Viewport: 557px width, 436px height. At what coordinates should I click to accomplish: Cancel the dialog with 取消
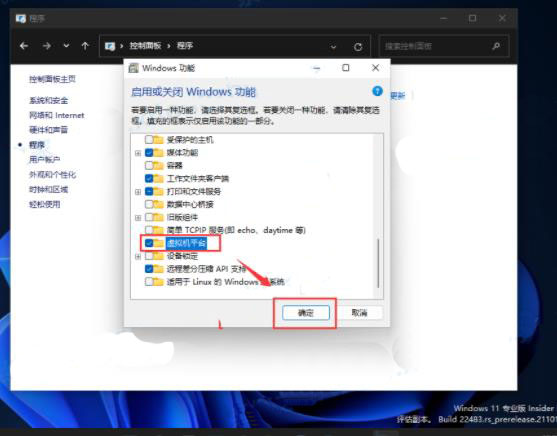(359, 313)
